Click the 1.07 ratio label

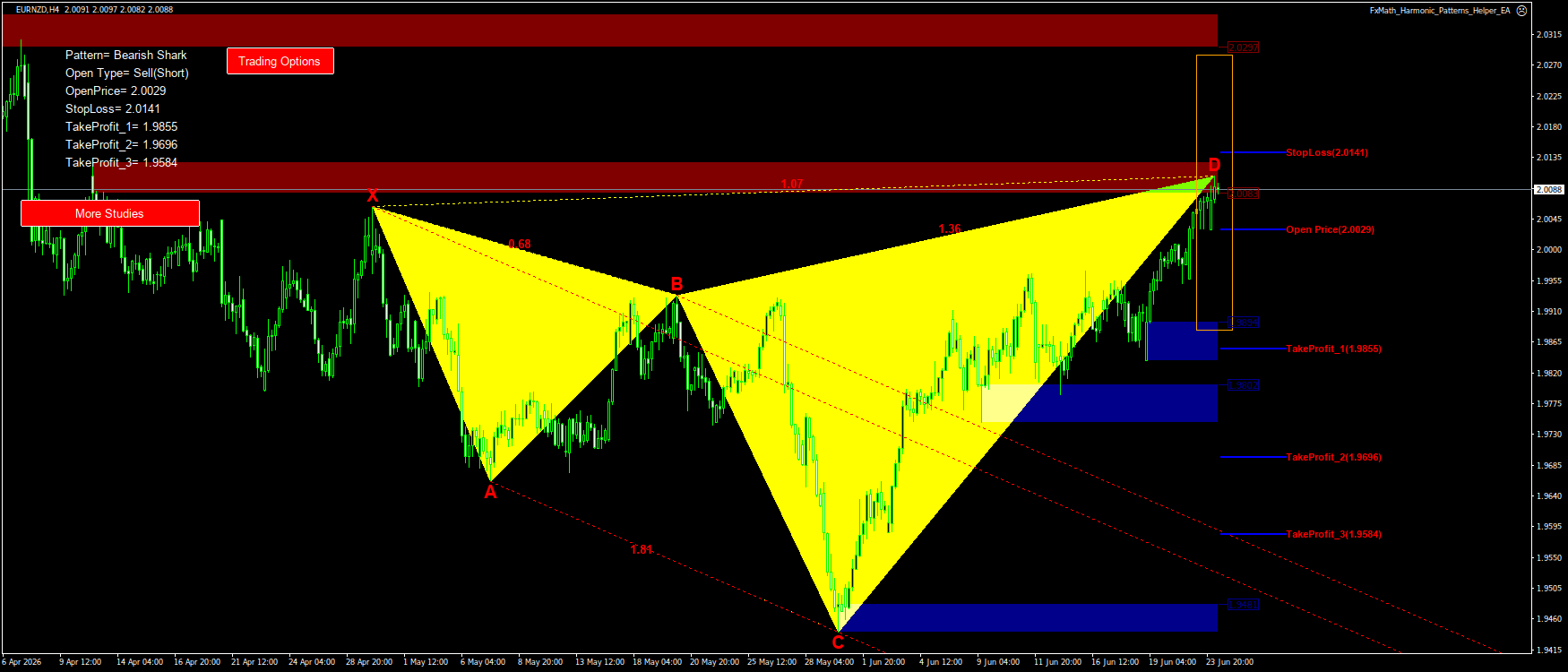[x=792, y=184]
